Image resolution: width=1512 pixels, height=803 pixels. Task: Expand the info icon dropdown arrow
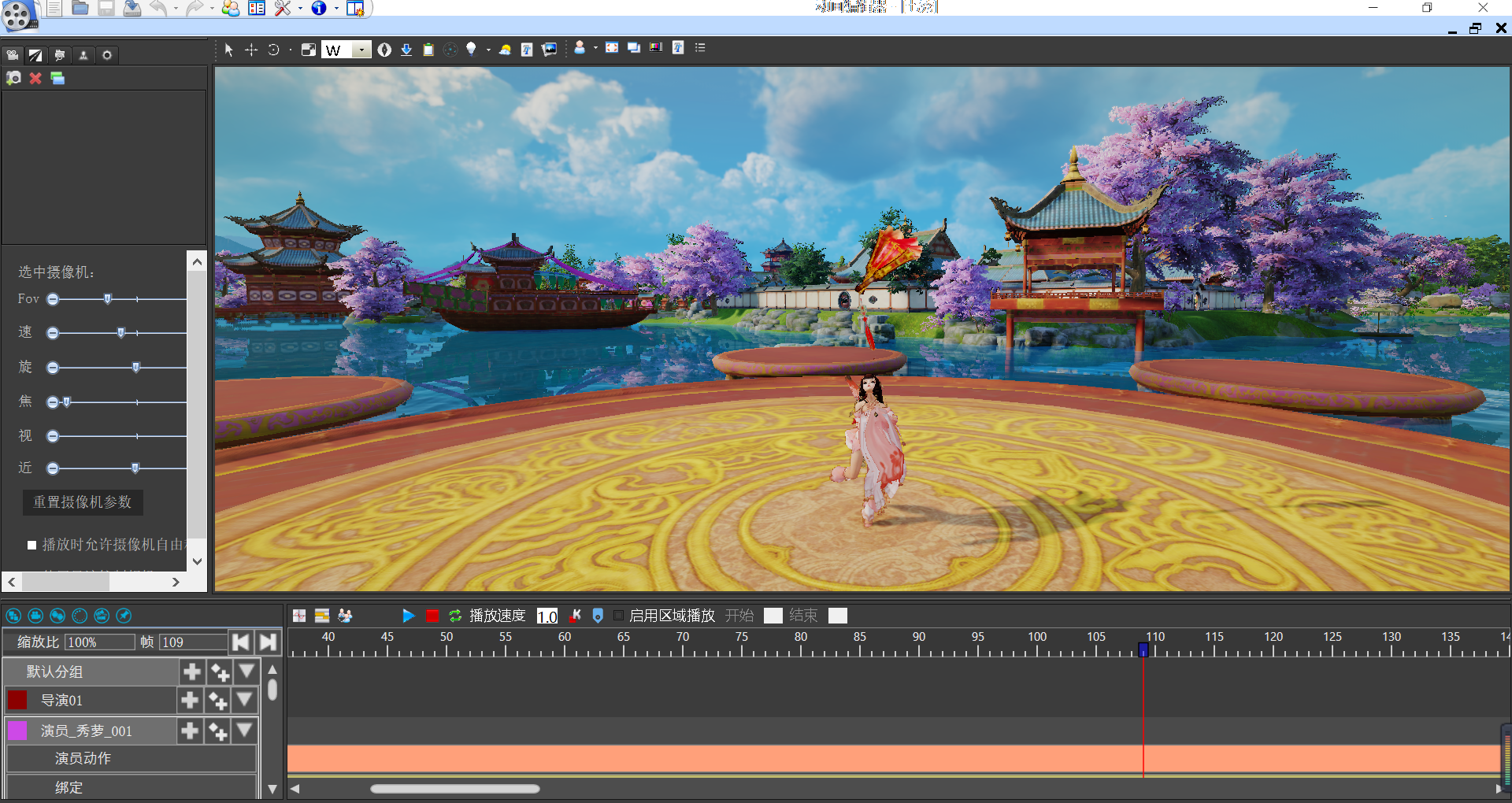point(336,9)
